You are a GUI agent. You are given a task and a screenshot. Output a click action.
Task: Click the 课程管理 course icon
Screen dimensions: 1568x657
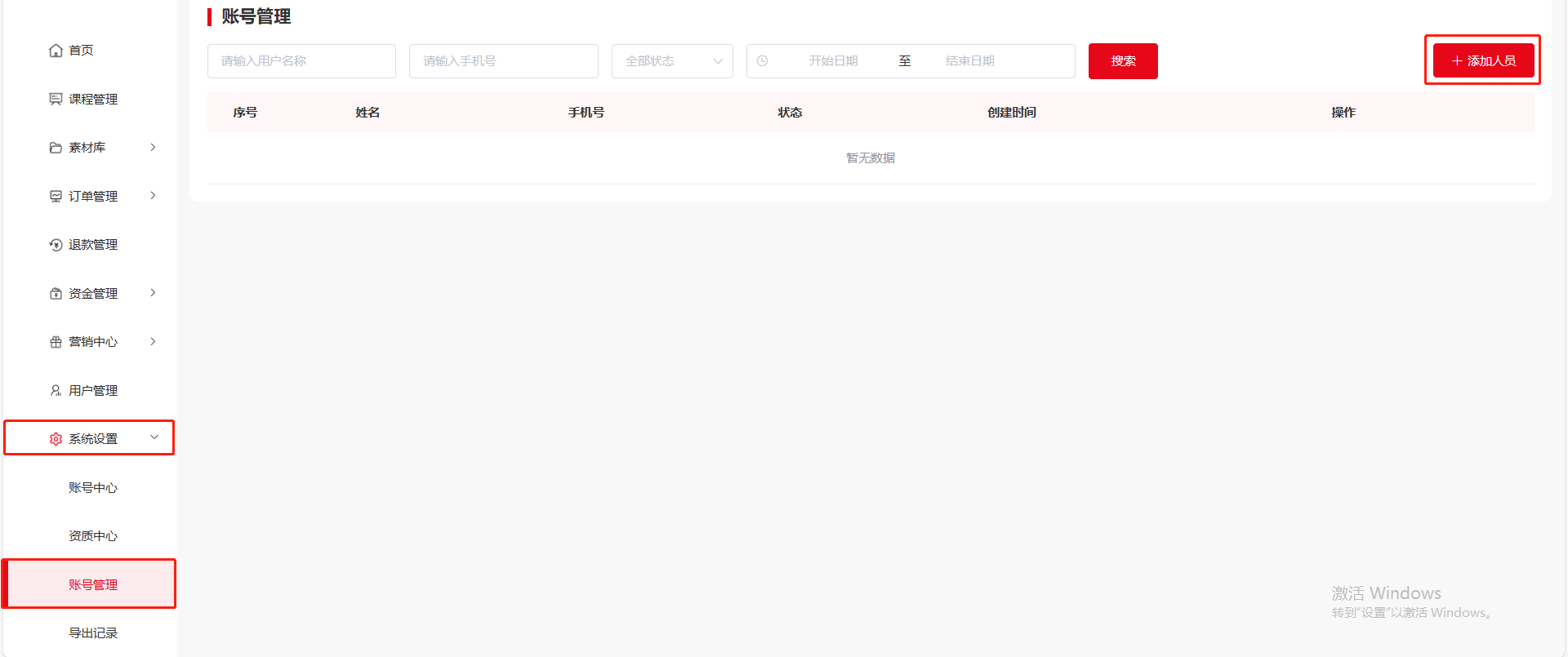(56, 99)
